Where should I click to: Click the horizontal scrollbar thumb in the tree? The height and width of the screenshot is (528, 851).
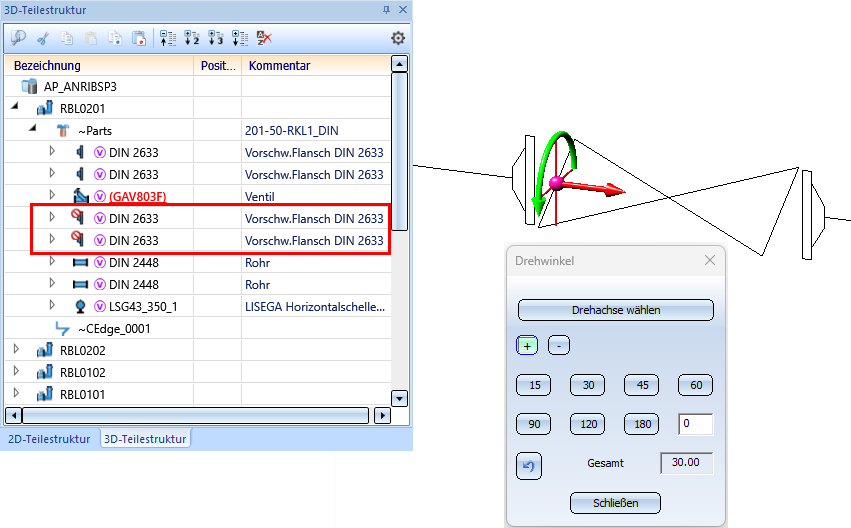coord(195,416)
